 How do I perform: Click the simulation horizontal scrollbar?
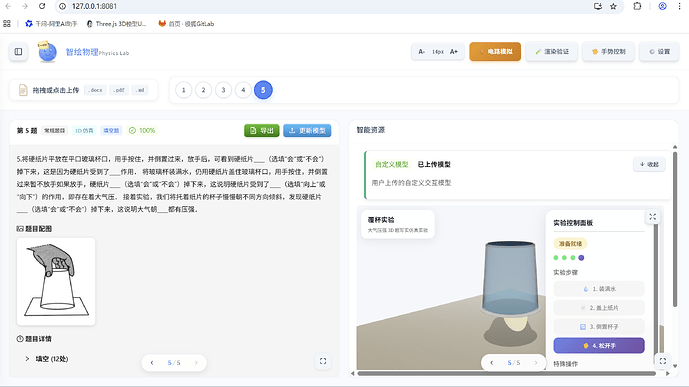pos(507,373)
